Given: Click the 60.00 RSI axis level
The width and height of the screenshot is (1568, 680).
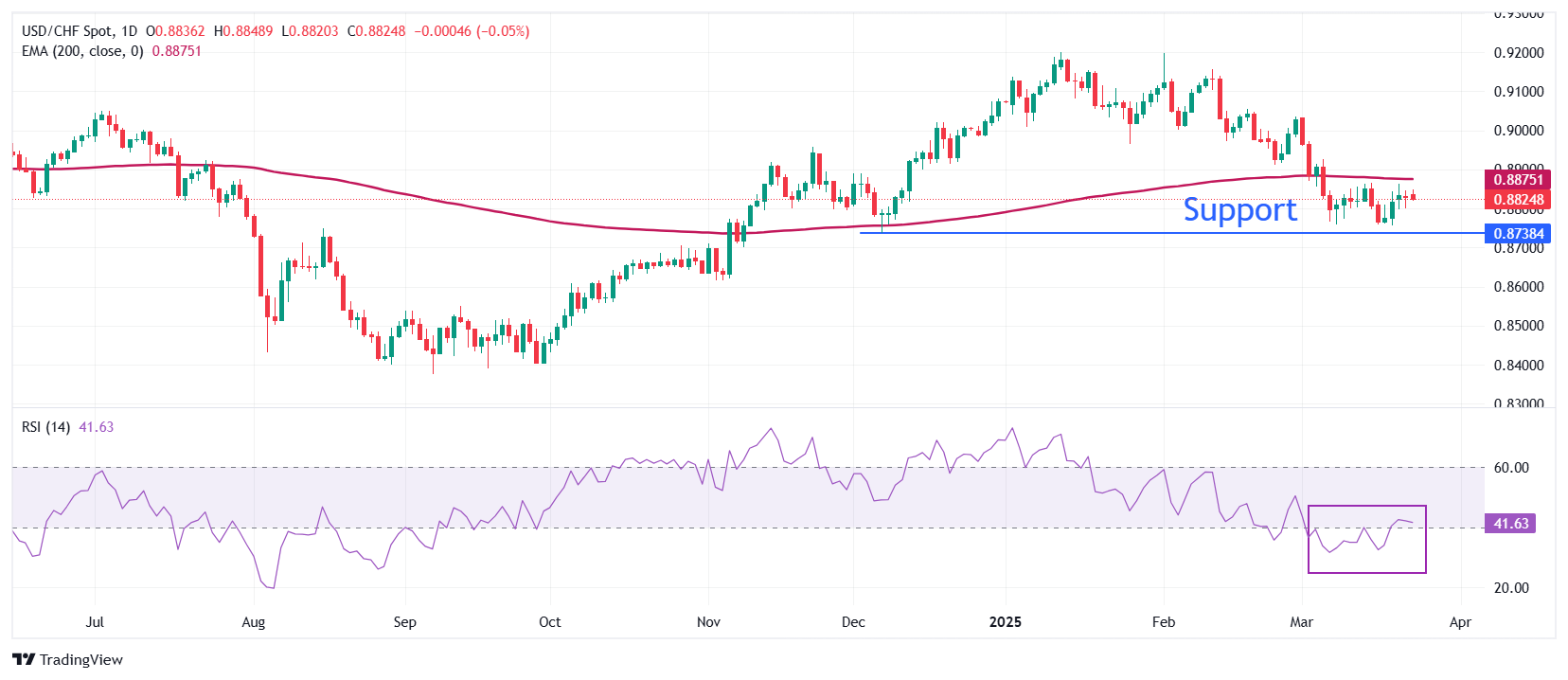Looking at the screenshot, I should click(x=1511, y=468).
